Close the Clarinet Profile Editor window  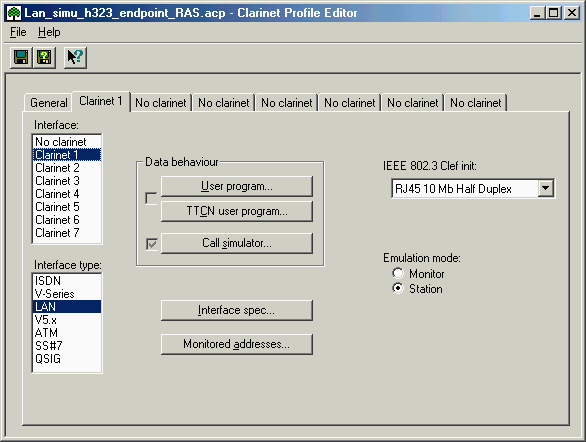click(571, 13)
